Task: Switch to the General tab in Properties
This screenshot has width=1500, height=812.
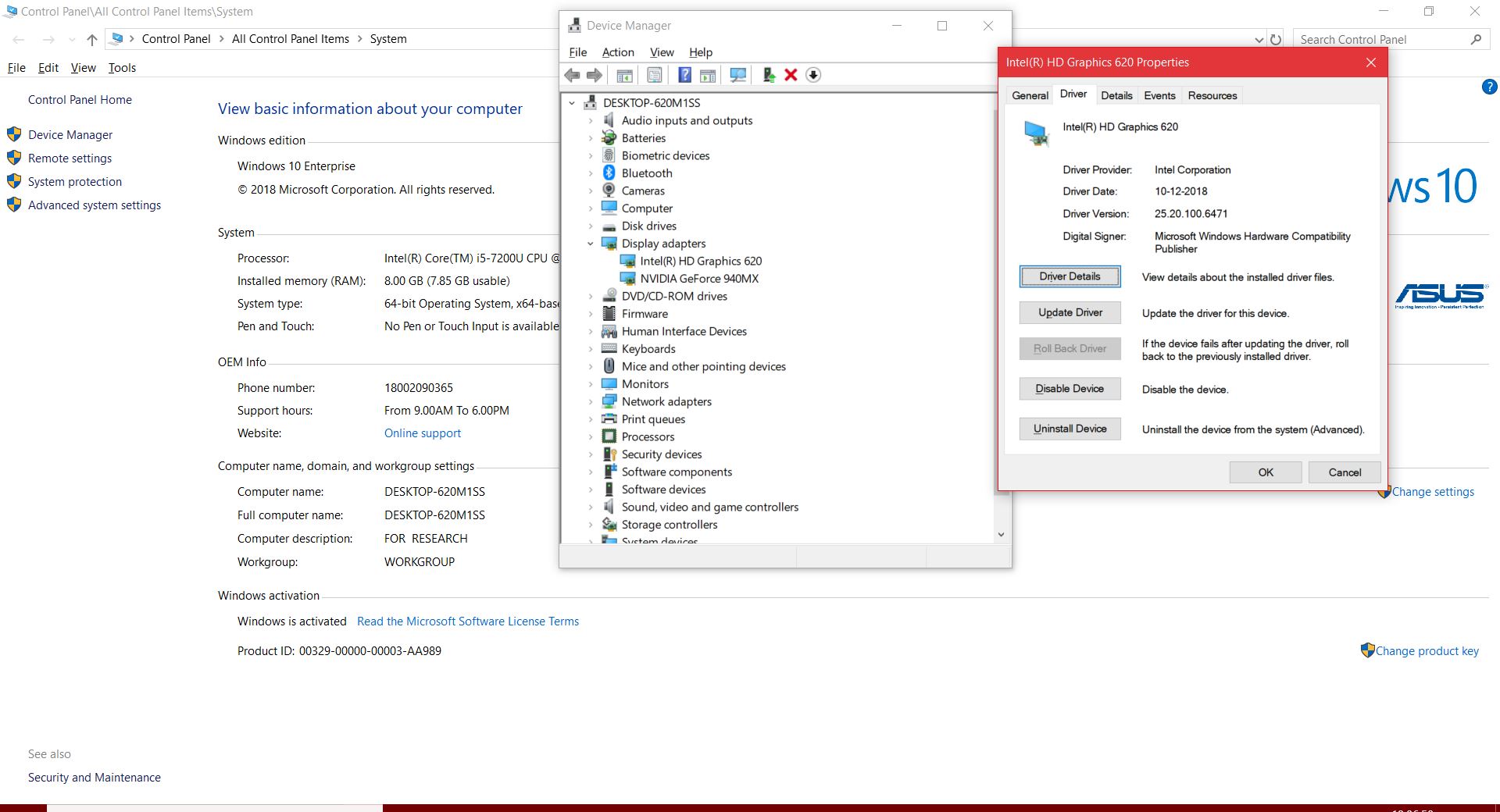Action: pyautogui.click(x=1030, y=95)
